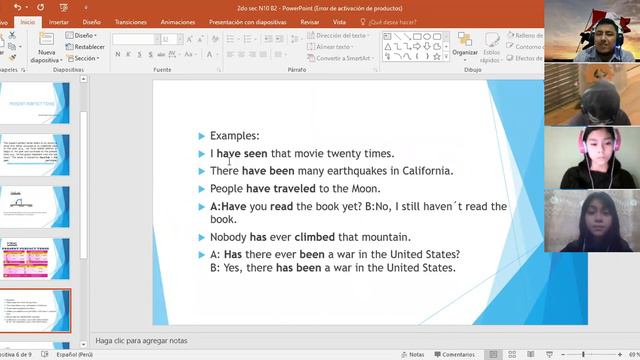This screenshot has width=640, height=360.
Task: Start slideshow from the status bar icon
Action: pyautogui.click(x=549, y=354)
